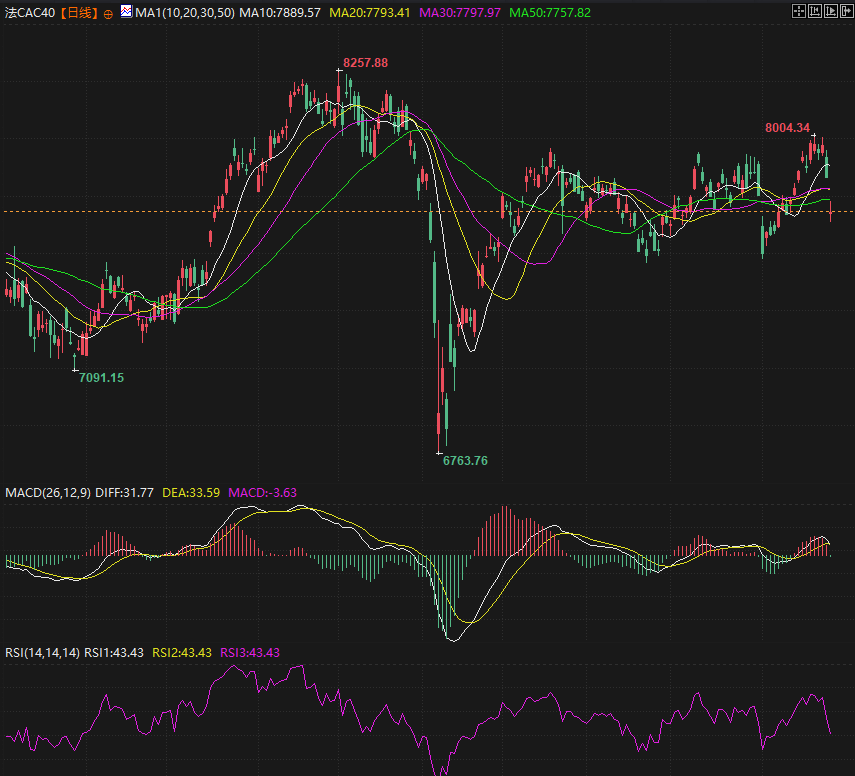Click the MACD:-3.63 value
Viewport: 855px width, 776px height.
[x=262, y=492]
